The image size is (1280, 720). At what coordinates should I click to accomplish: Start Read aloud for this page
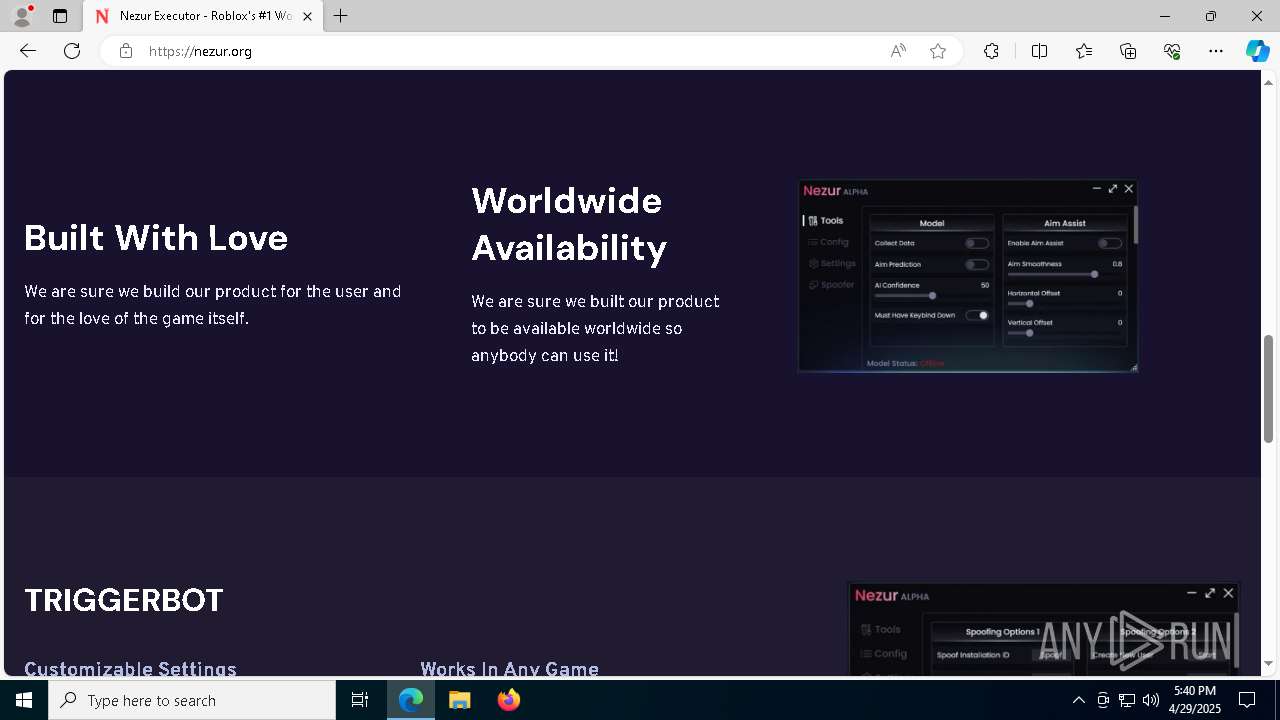[898, 51]
